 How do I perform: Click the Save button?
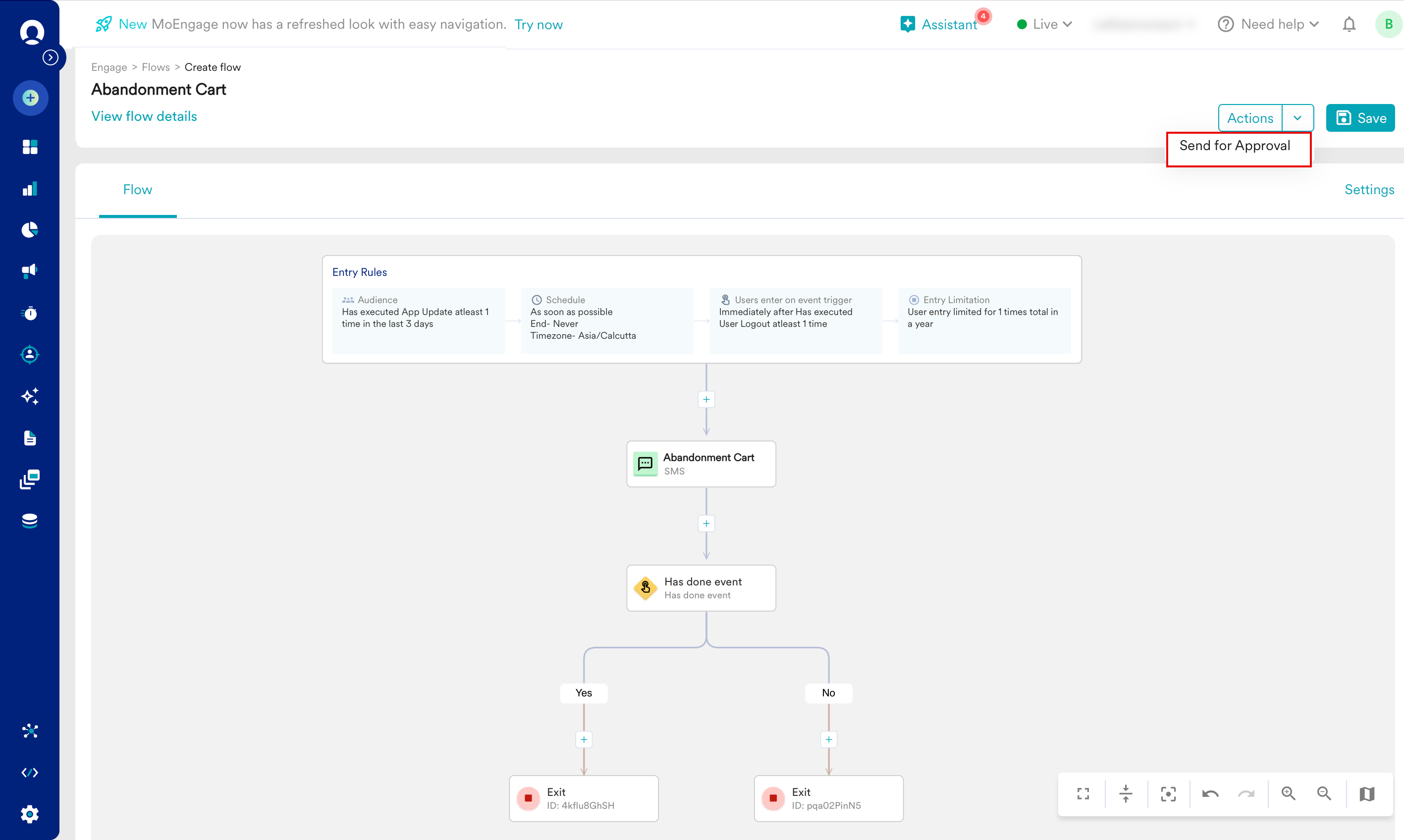tap(1360, 118)
